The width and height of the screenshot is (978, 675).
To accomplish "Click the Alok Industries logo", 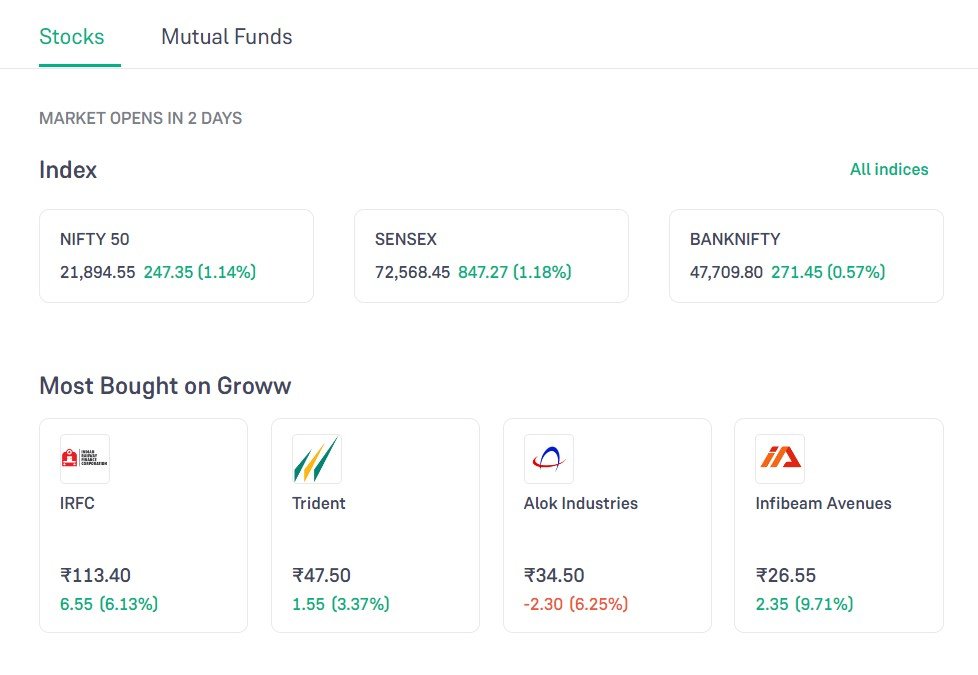I will pos(549,459).
